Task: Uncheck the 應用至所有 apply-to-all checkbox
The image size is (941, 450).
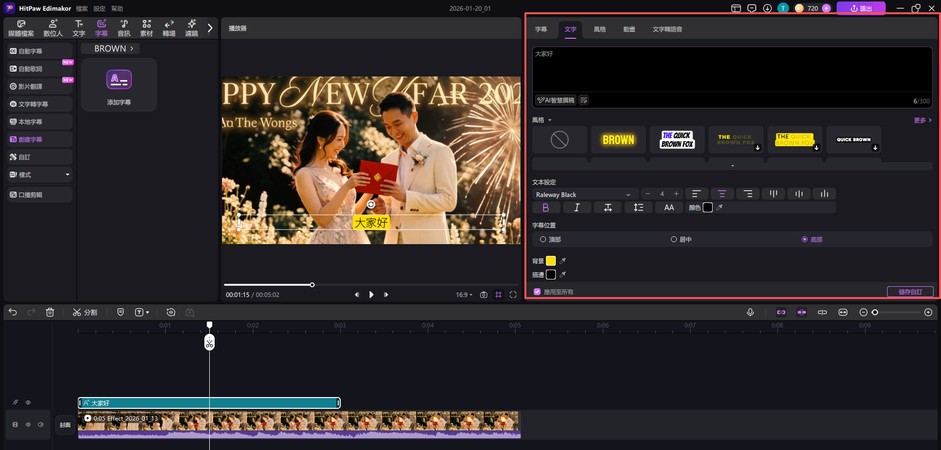Action: click(x=537, y=292)
